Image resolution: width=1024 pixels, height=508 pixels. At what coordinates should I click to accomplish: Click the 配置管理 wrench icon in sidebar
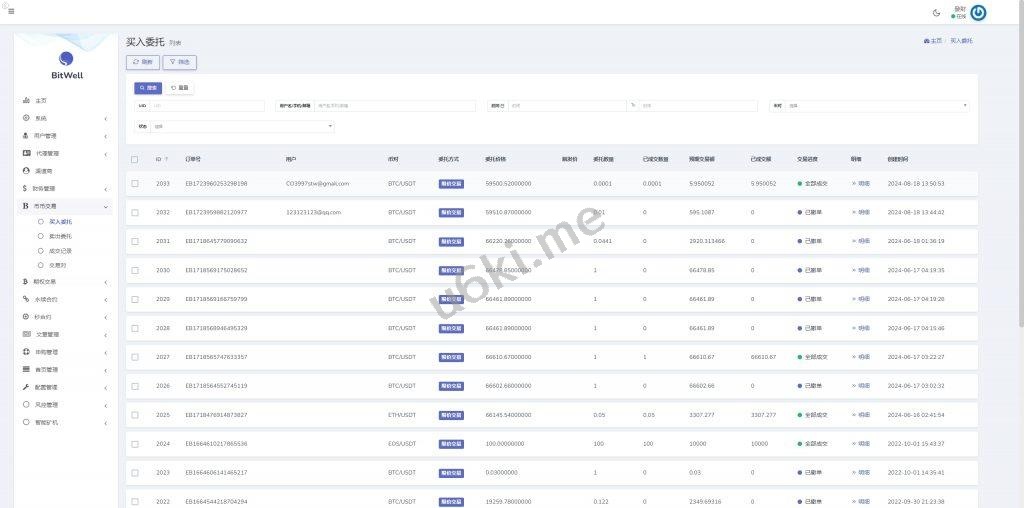point(26,387)
